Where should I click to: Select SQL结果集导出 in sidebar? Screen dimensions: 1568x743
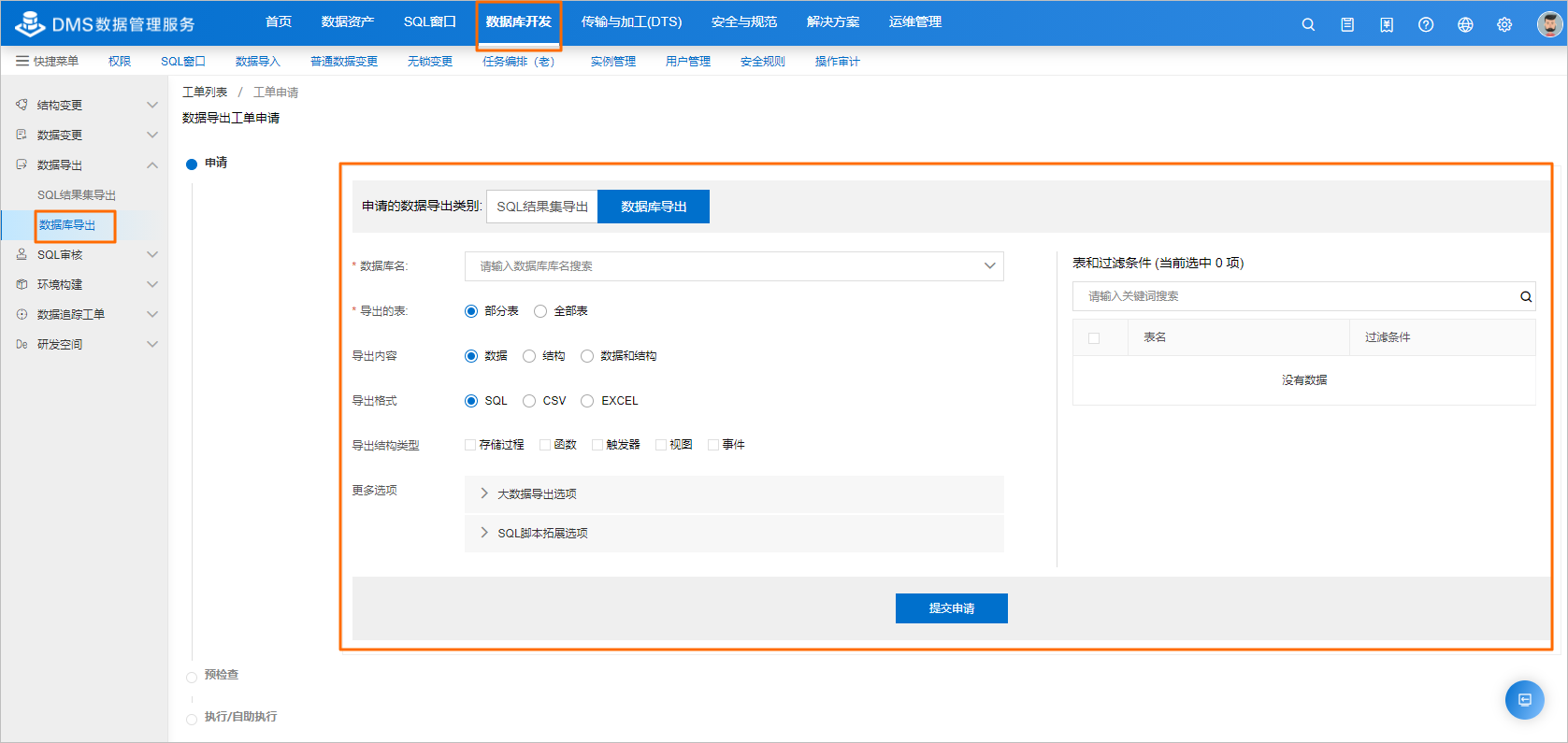coord(77,194)
